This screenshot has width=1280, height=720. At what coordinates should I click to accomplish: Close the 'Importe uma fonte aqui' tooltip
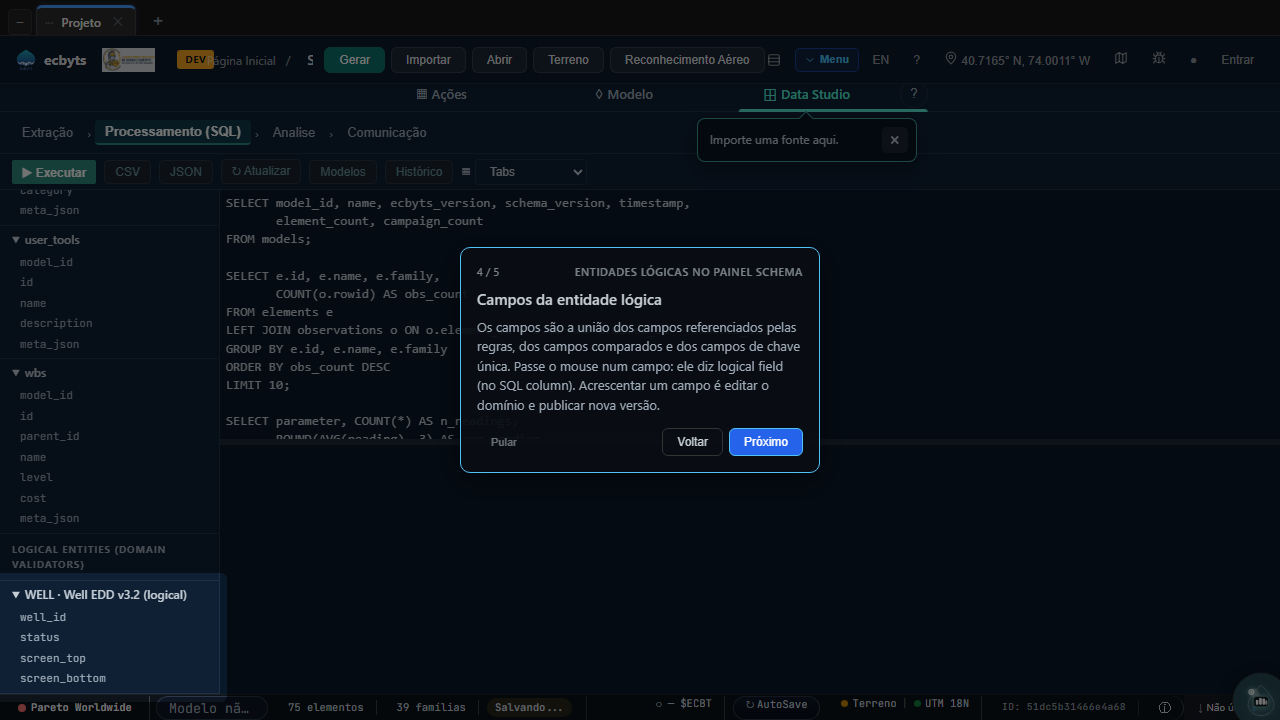895,140
